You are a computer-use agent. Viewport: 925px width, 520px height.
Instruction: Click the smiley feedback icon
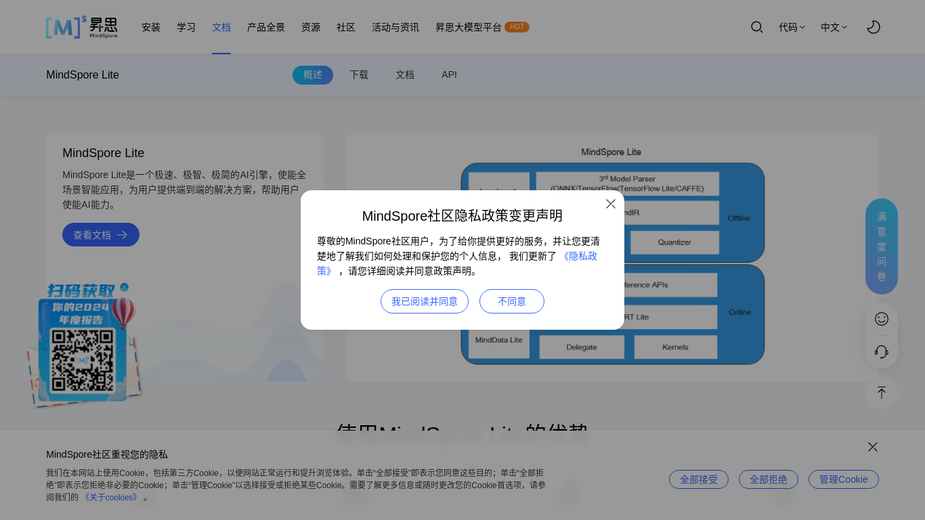click(x=881, y=319)
